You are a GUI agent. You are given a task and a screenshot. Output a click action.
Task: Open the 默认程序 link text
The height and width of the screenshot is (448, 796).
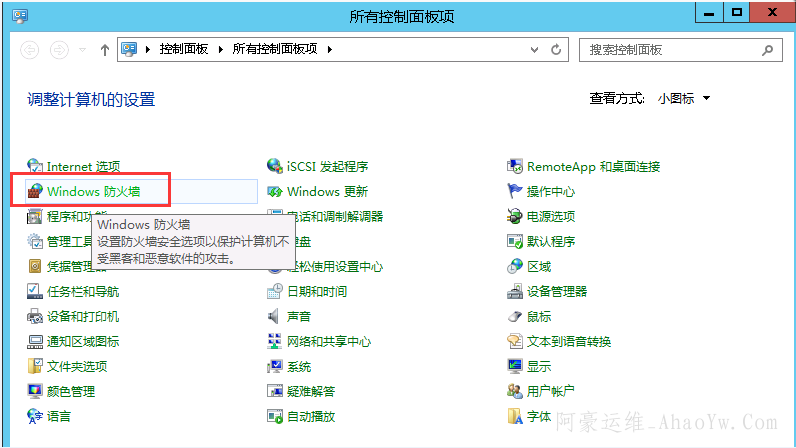551,241
